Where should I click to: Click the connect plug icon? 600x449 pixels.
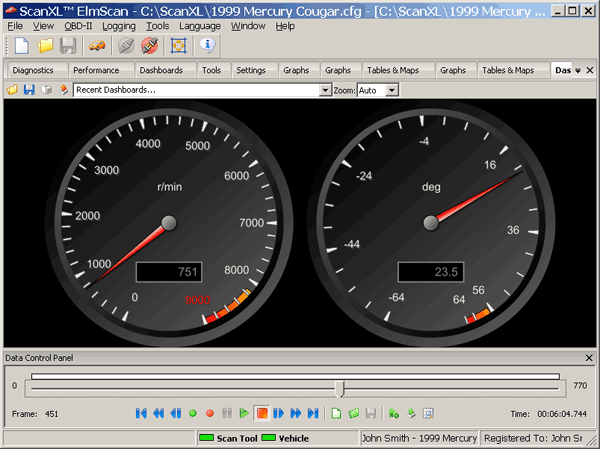(127, 46)
